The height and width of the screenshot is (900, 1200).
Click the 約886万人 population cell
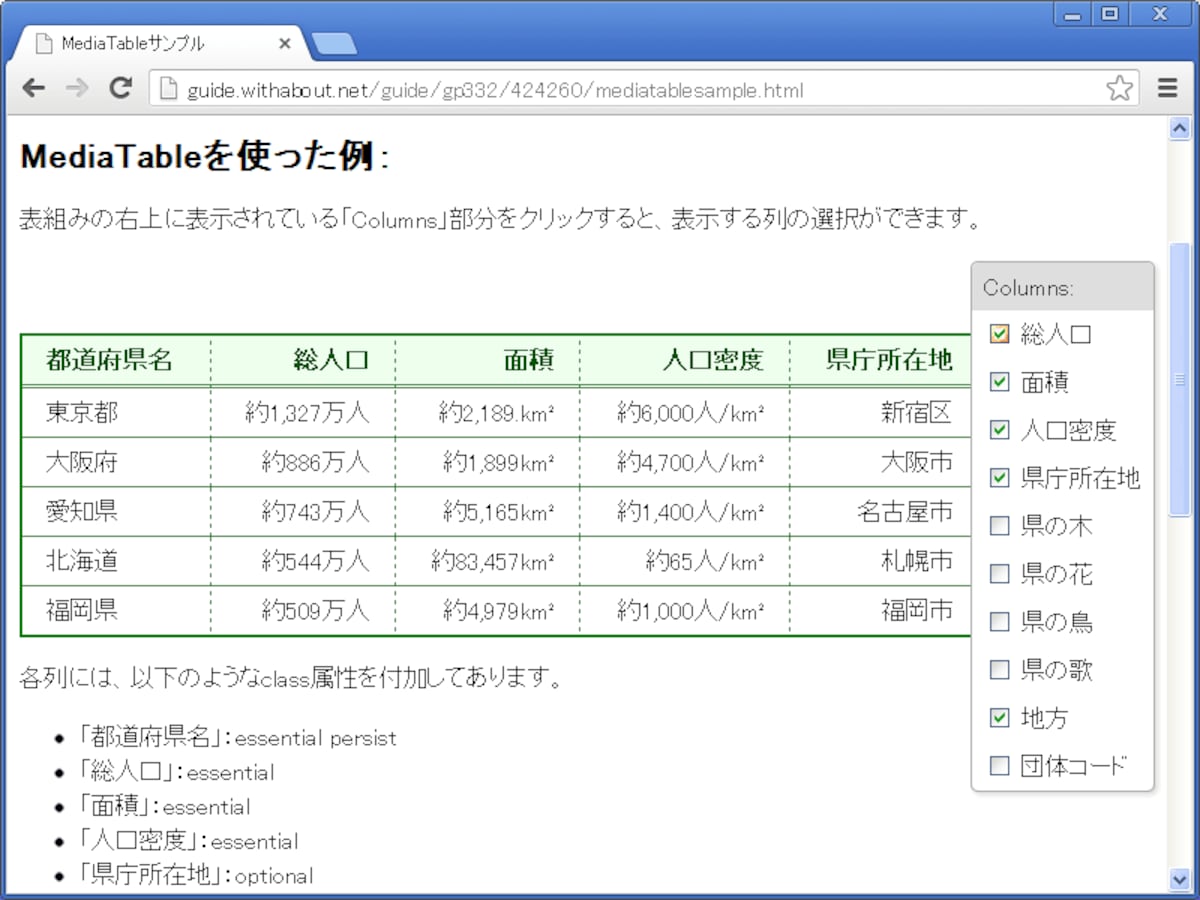(303, 462)
